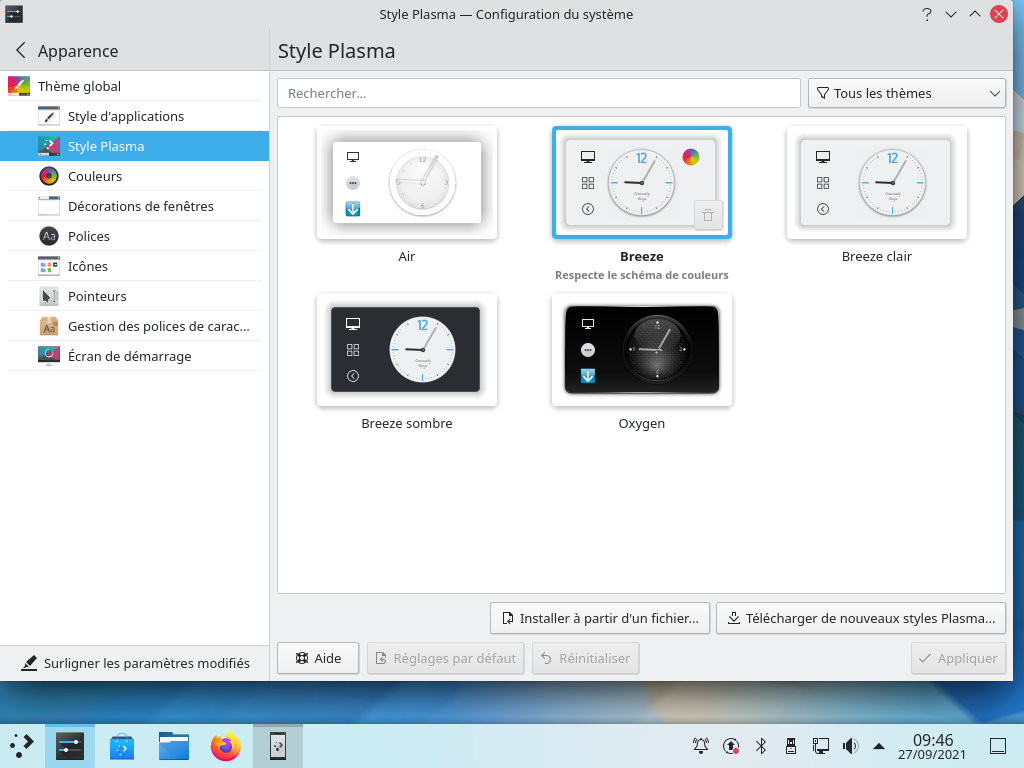Select the Breeze sombre theme thumbnail
1024x768 pixels.
pos(407,349)
